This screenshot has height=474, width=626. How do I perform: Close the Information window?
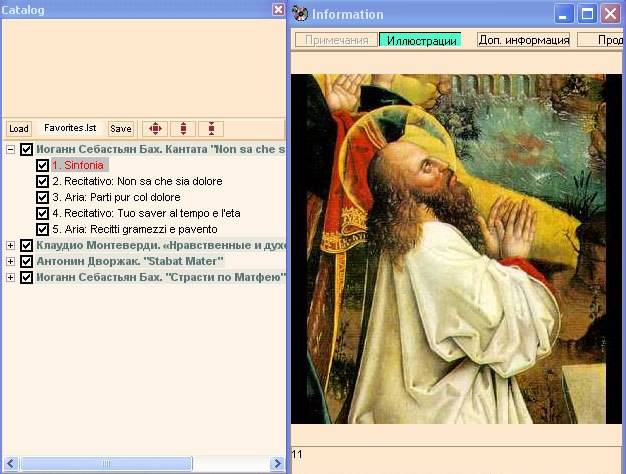pyautogui.click(x=610, y=14)
